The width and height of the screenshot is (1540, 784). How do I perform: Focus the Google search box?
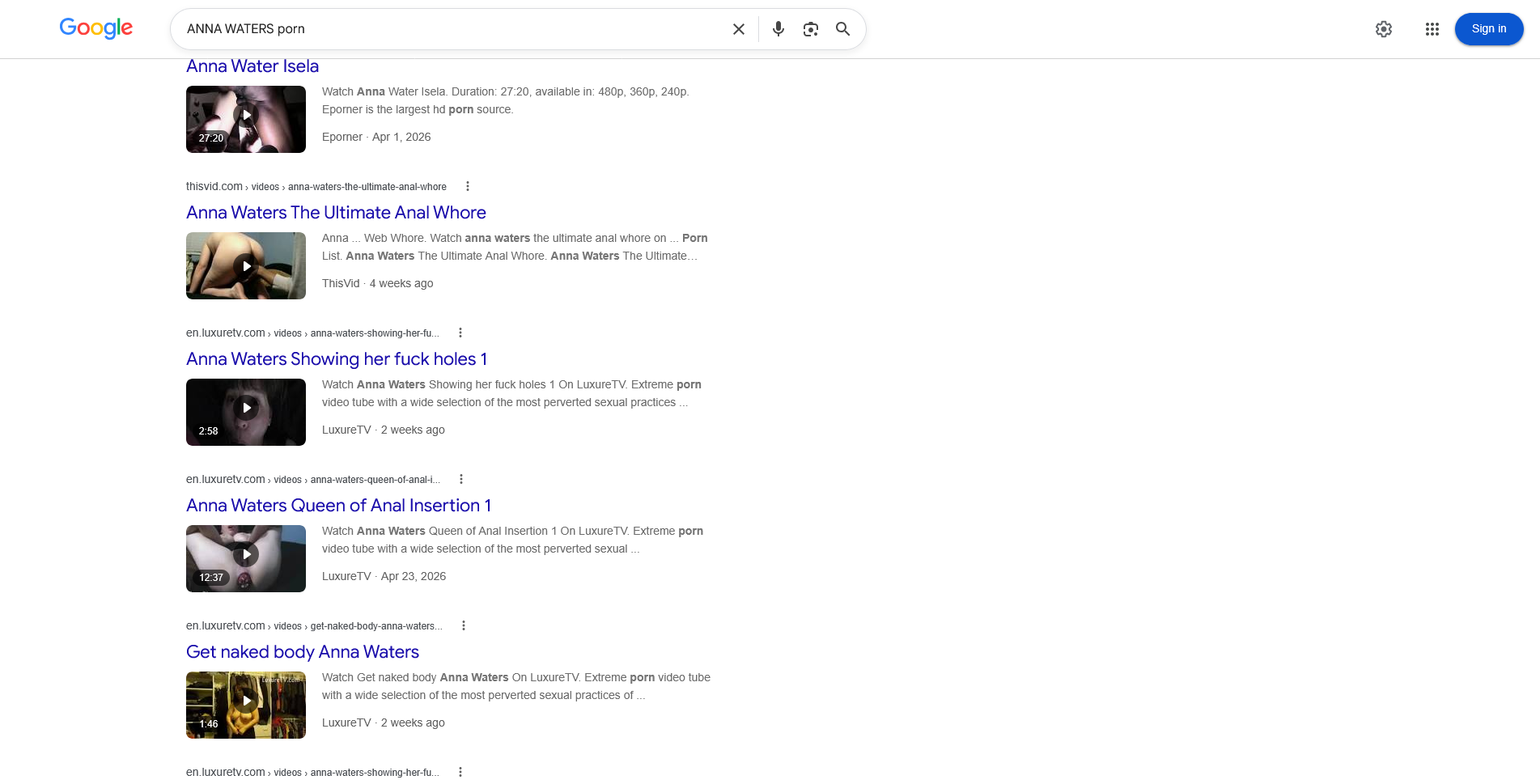tap(453, 29)
